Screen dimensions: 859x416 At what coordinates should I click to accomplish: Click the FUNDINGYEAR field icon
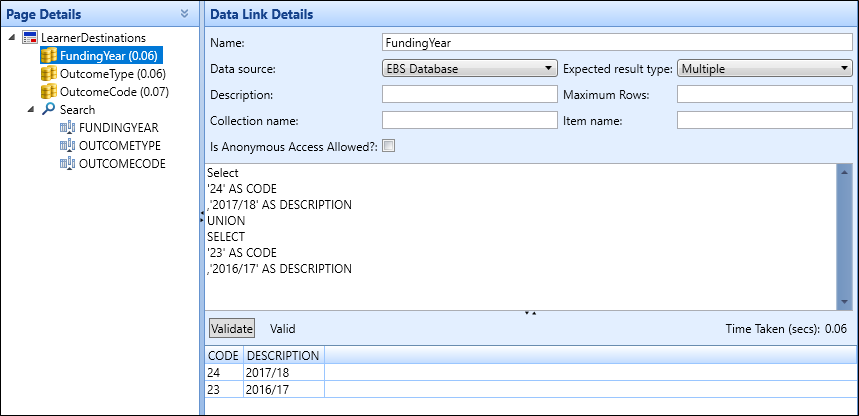(x=67, y=127)
